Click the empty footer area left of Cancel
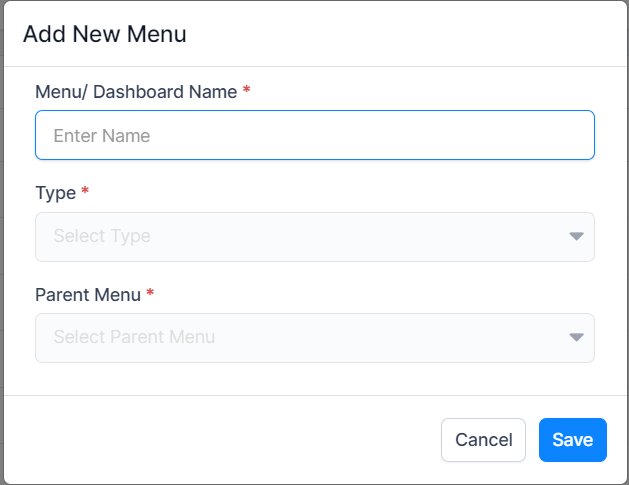629x485 pixels. (x=220, y=440)
